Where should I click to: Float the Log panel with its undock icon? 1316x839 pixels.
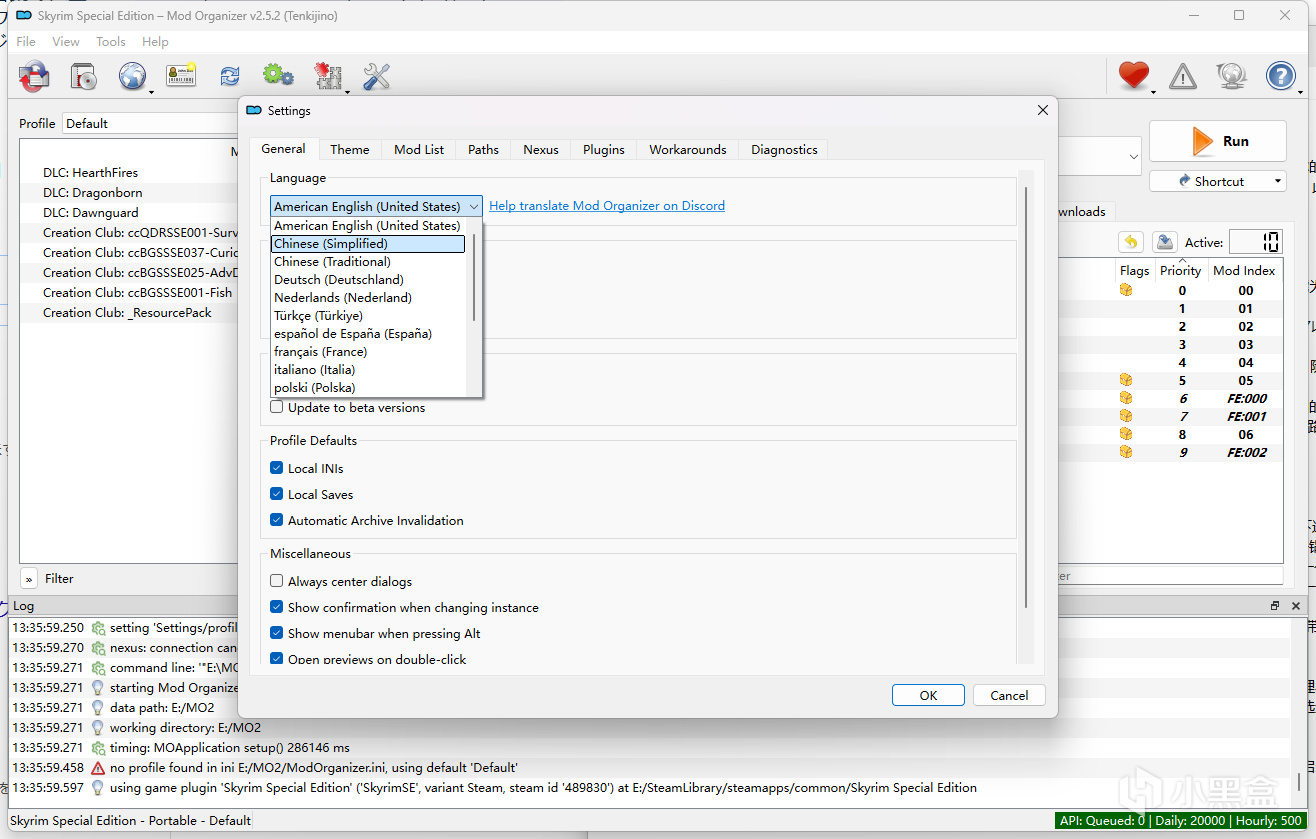point(1275,606)
